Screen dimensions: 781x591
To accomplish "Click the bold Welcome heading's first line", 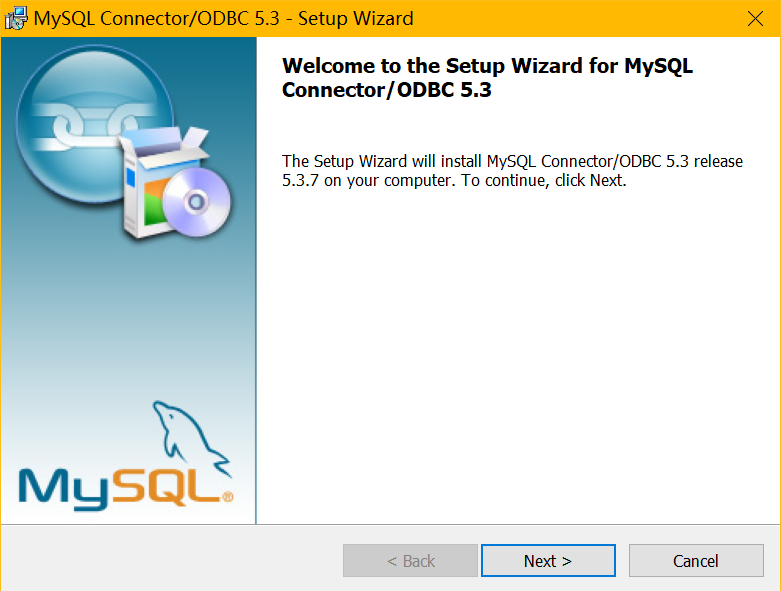I will [x=487, y=66].
